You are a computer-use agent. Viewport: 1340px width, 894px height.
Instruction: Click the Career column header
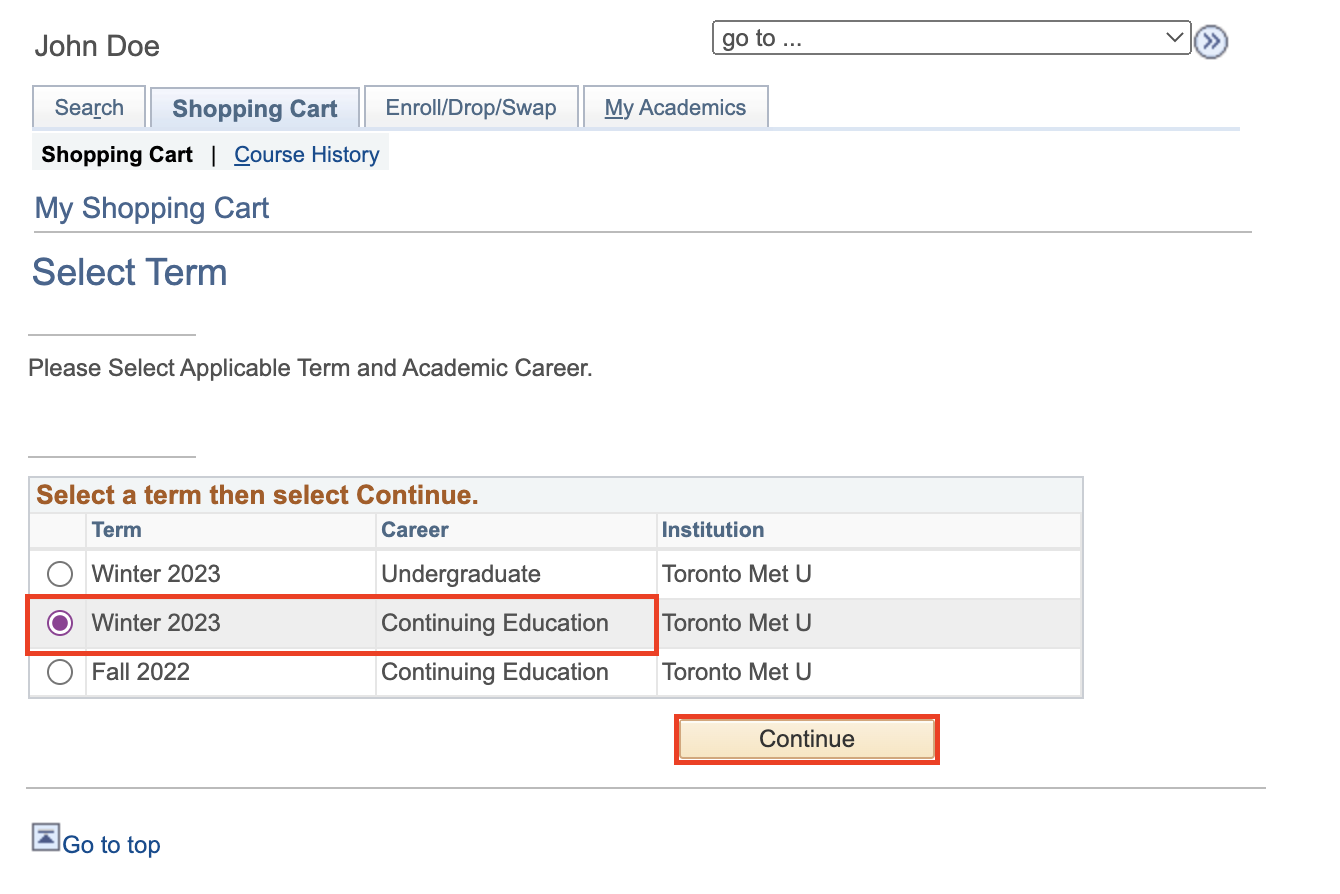coord(415,530)
